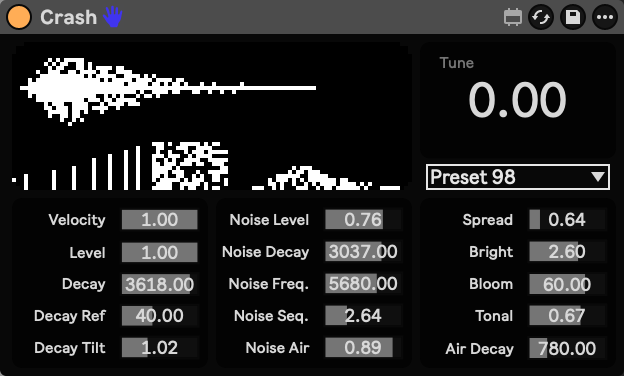Screen dimensions: 624x376
Task: Open the three-dots options menu
Action: pos(604,17)
